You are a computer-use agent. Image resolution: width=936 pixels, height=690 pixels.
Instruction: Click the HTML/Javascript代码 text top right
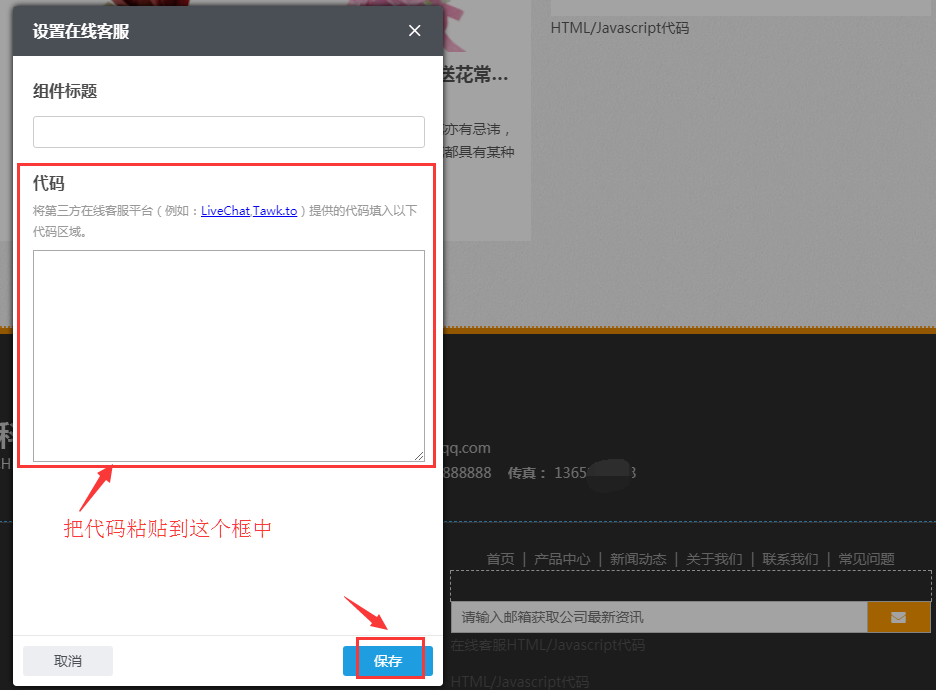[x=618, y=27]
